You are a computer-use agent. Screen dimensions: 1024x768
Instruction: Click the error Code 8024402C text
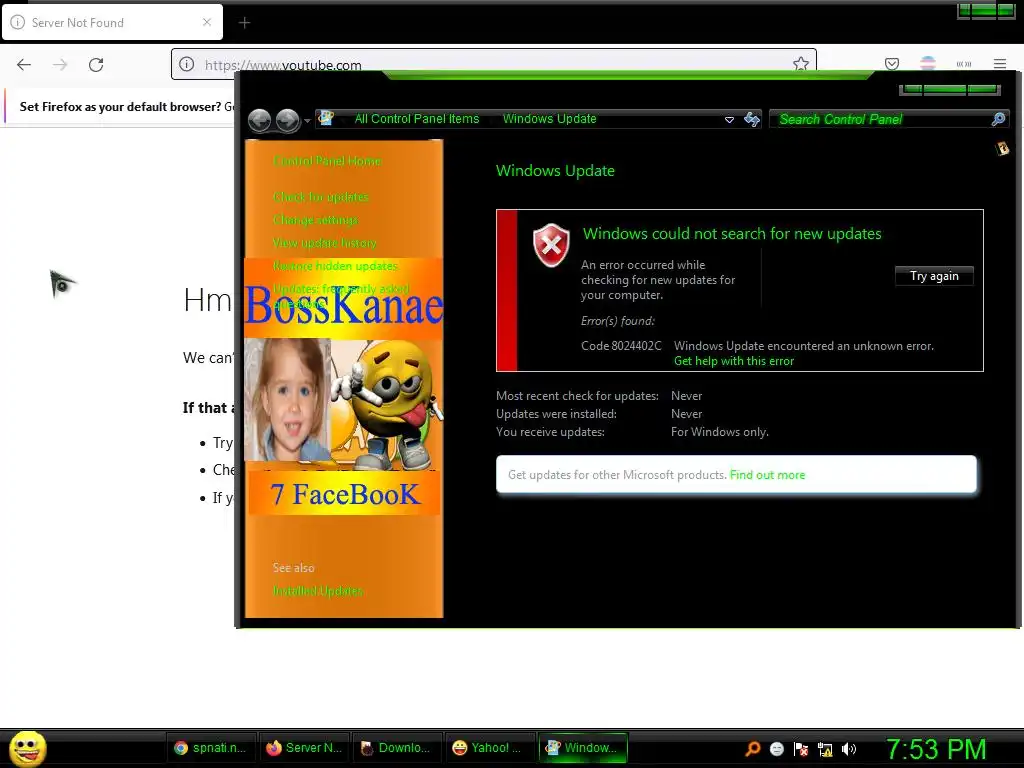click(621, 345)
